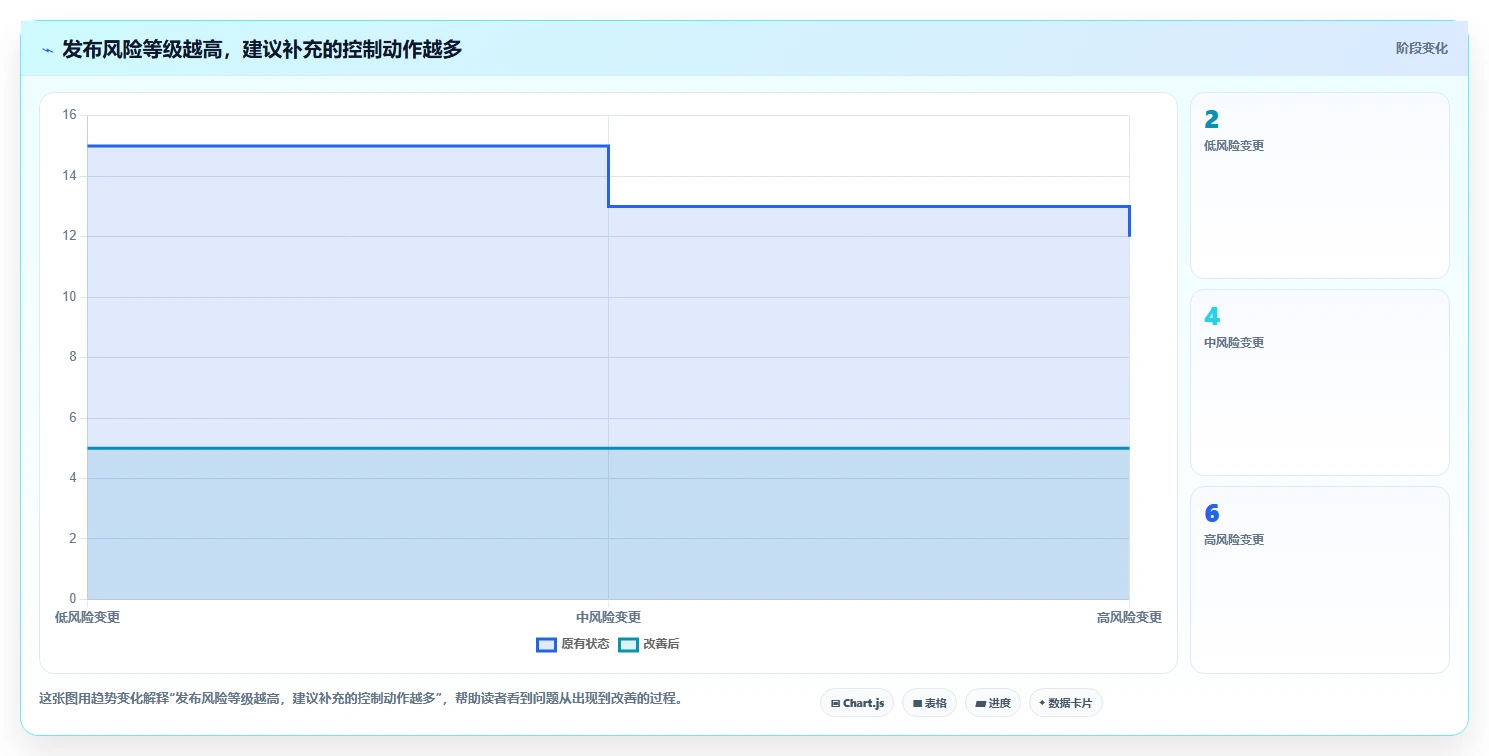Open the 中风险变更 card label

(x=1234, y=343)
